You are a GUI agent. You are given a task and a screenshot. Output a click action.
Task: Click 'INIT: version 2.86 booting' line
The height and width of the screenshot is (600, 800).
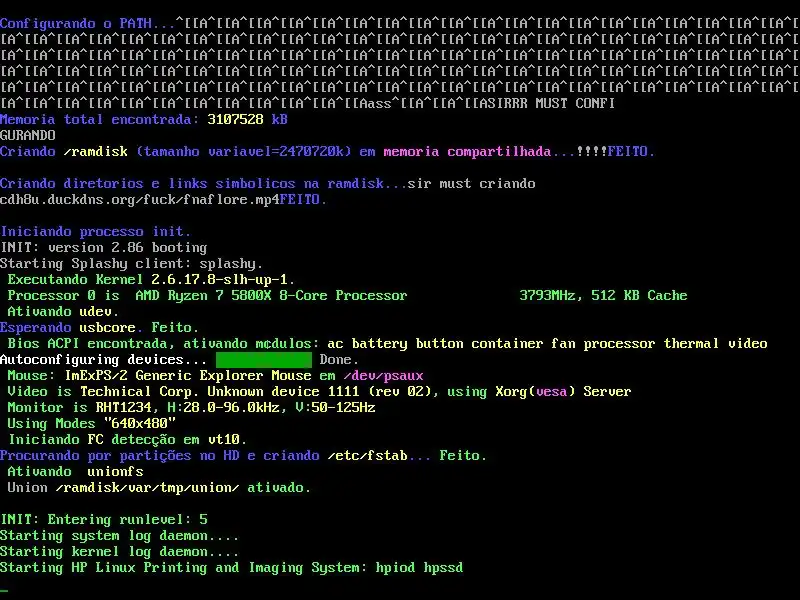104,247
